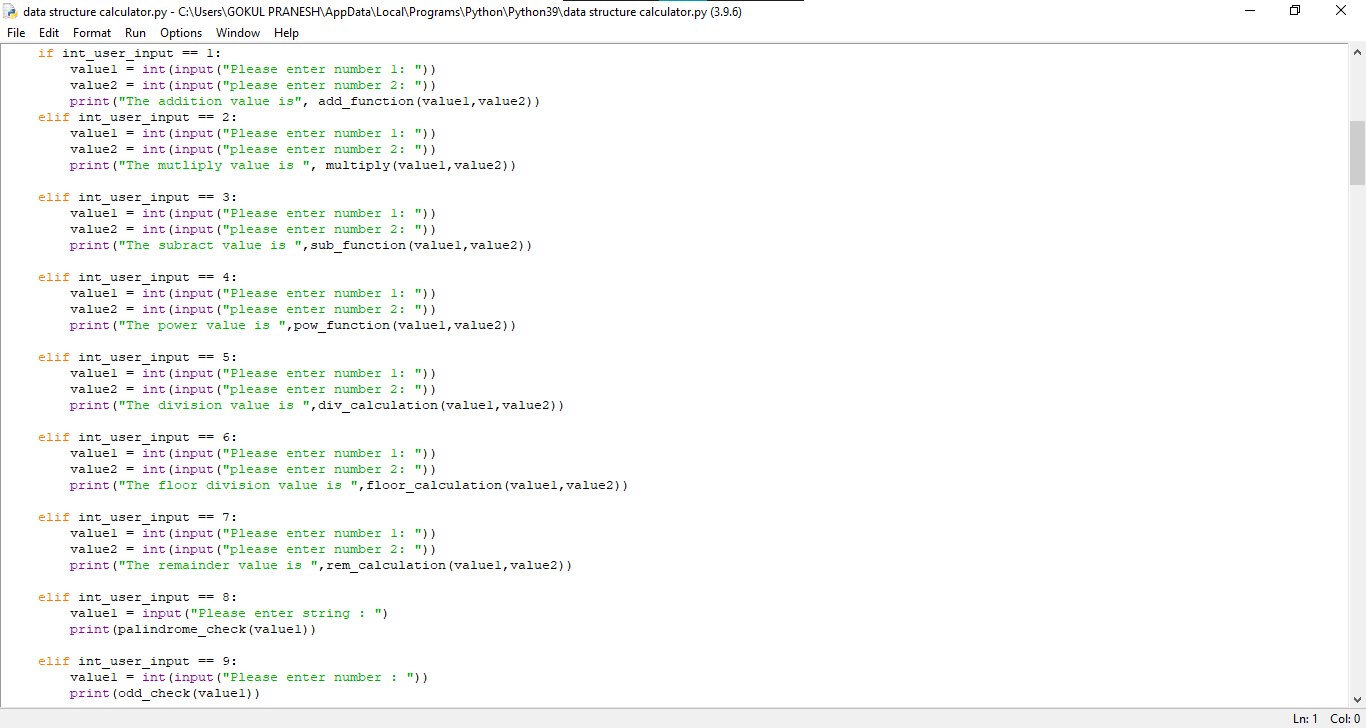Click the "Col: 0" status bar indicator
Viewport: 1366px width, 728px height.
1345,719
